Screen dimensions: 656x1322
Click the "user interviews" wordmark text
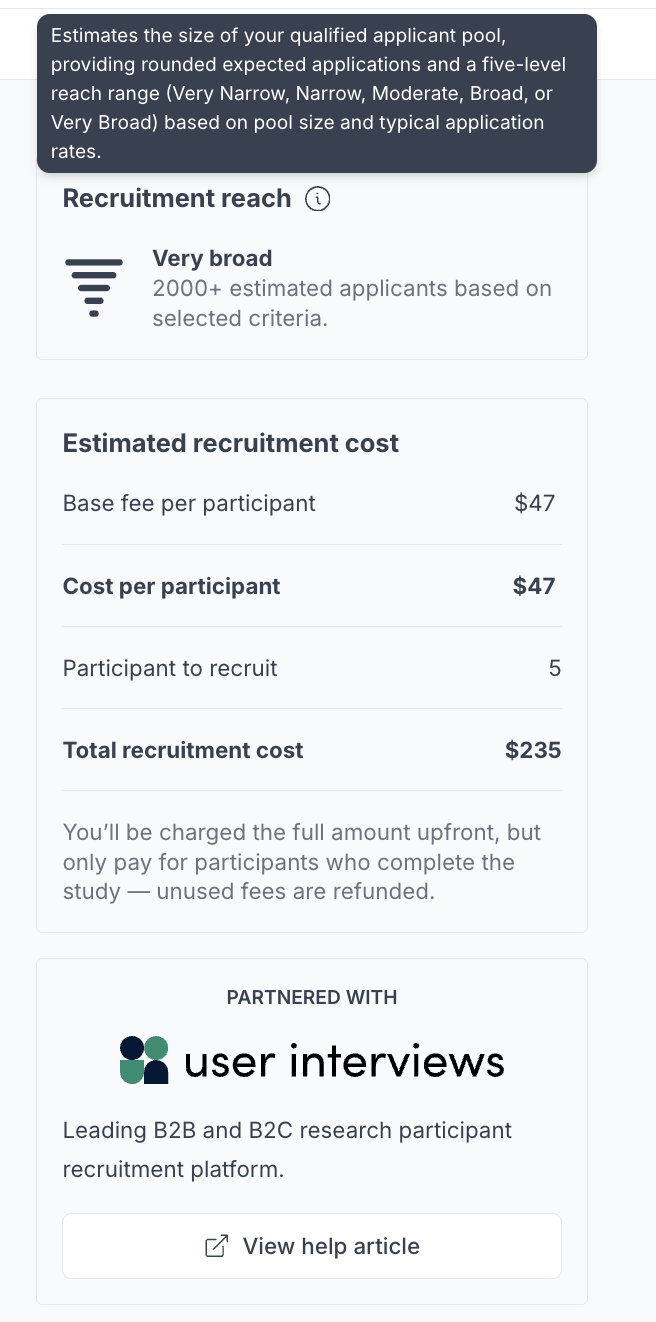tap(344, 1060)
